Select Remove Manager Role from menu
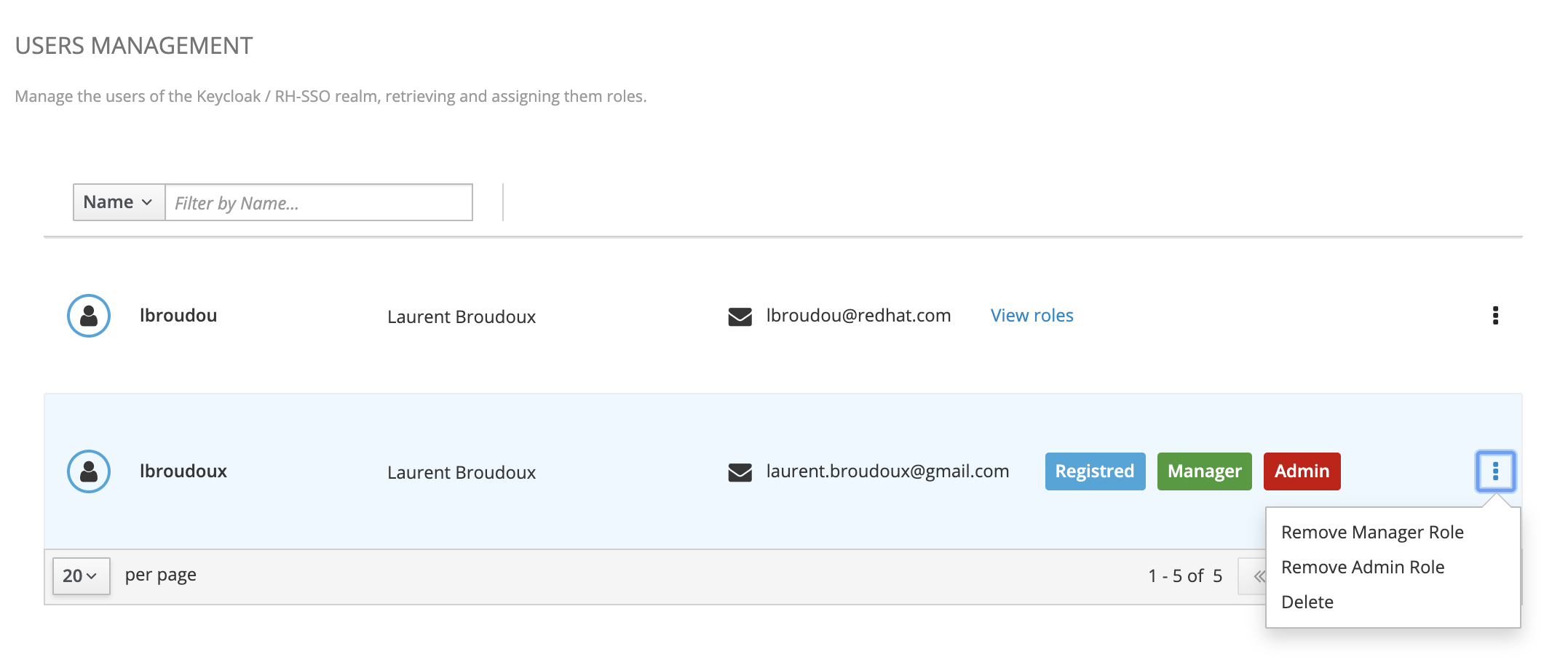 (x=1372, y=533)
